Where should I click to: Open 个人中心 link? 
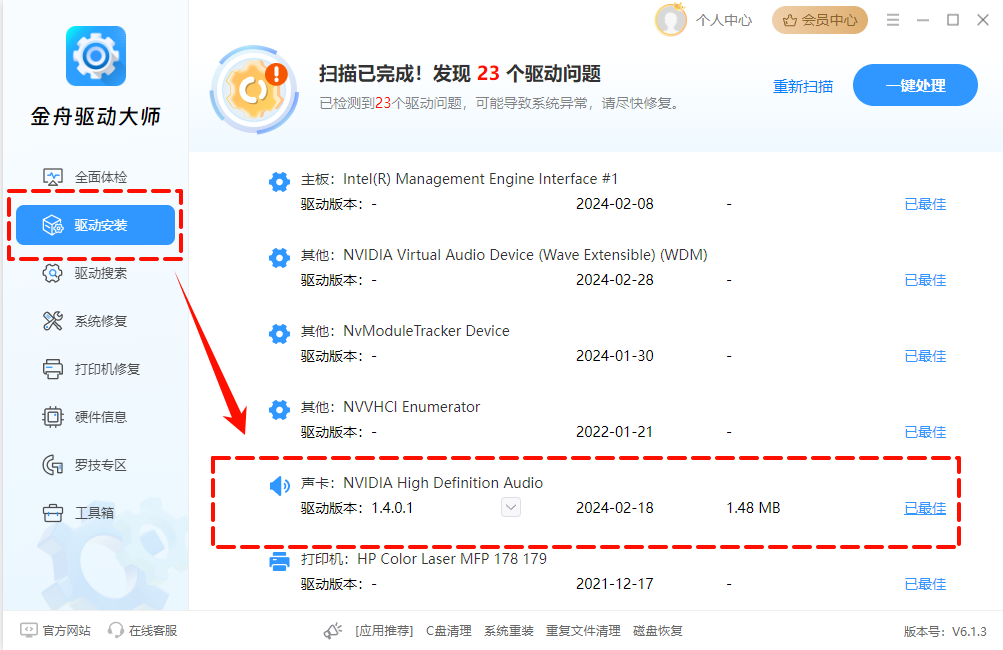(724, 20)
